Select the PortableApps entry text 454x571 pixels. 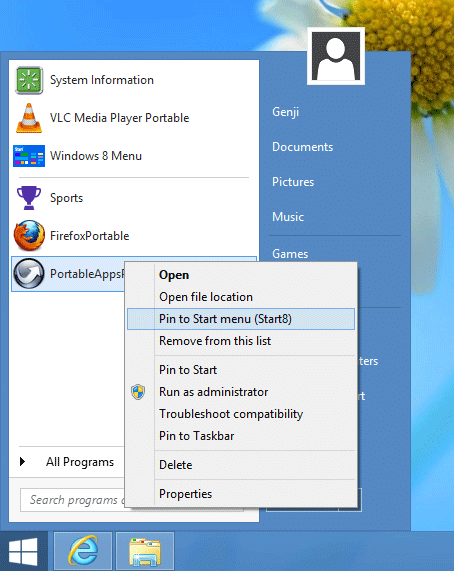(87, 274)
